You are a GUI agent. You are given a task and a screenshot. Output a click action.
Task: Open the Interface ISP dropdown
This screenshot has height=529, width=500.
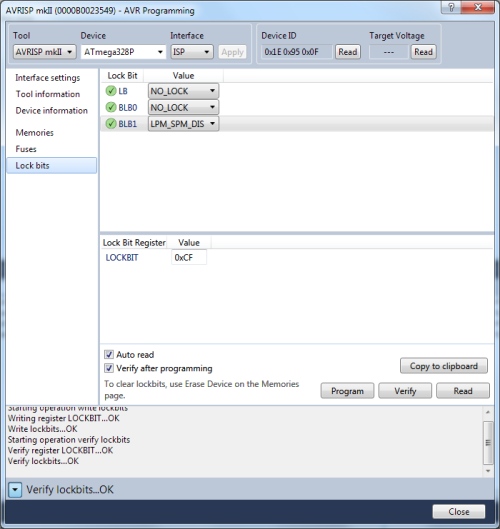pos(192,52)
